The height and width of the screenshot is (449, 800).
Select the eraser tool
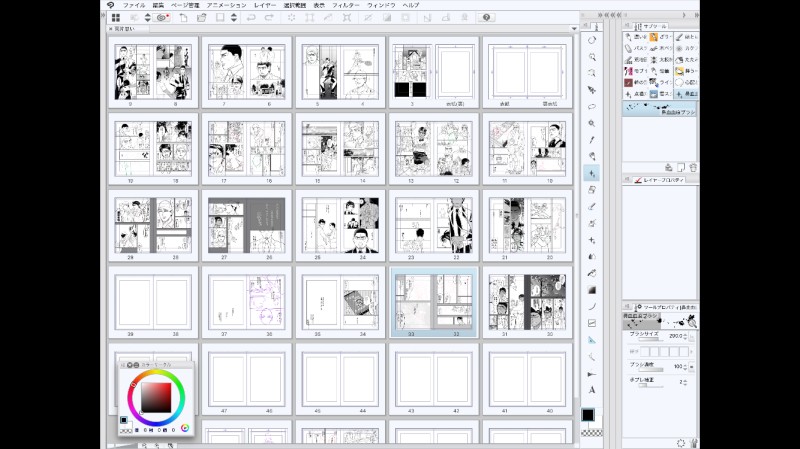(x=592, y=190)
